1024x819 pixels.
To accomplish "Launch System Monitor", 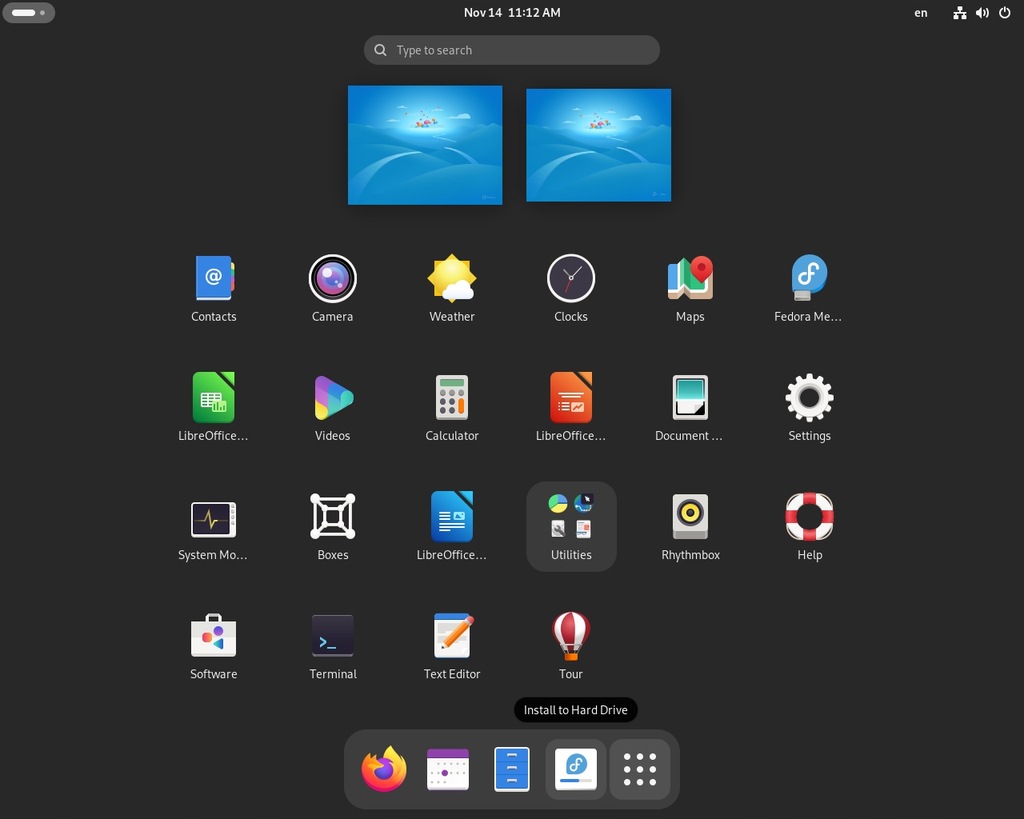I will coord(214,519).
